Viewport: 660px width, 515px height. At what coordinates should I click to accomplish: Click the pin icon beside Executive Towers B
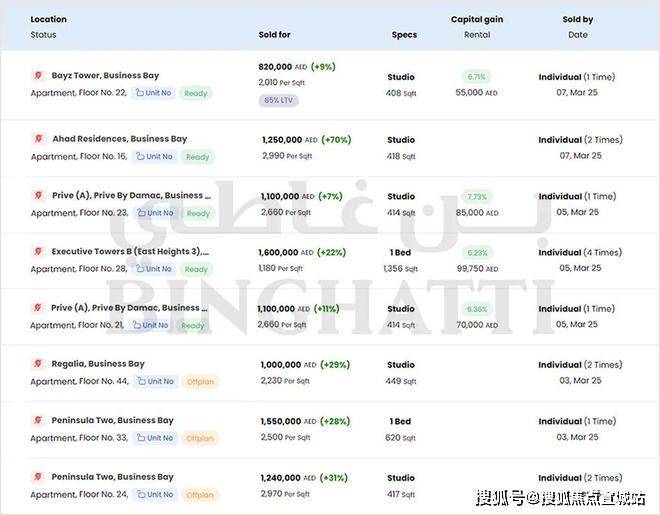click(38, 252)
